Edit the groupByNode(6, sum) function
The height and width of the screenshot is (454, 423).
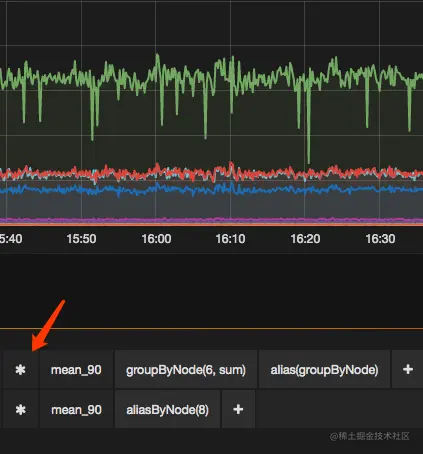pyautogui.click(x=186, y=369)
